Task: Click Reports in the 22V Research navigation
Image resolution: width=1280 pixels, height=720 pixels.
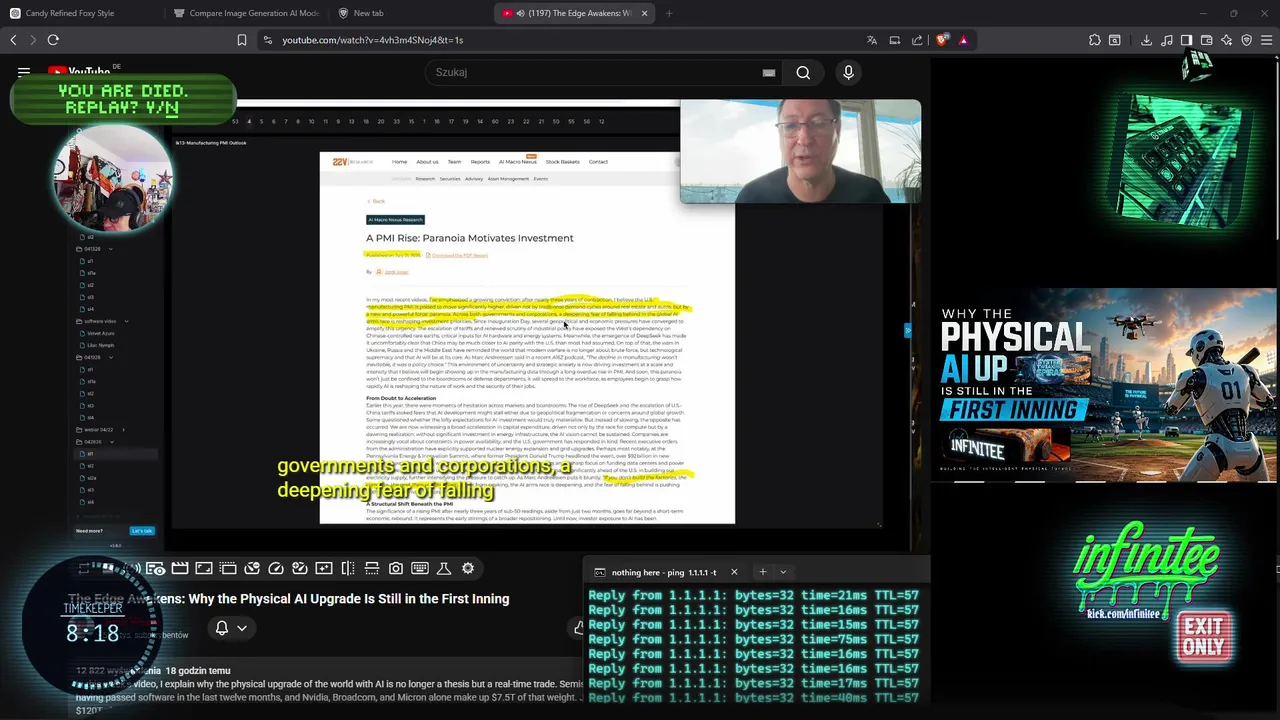Action: pyautogui.click(x=480, y=161)
